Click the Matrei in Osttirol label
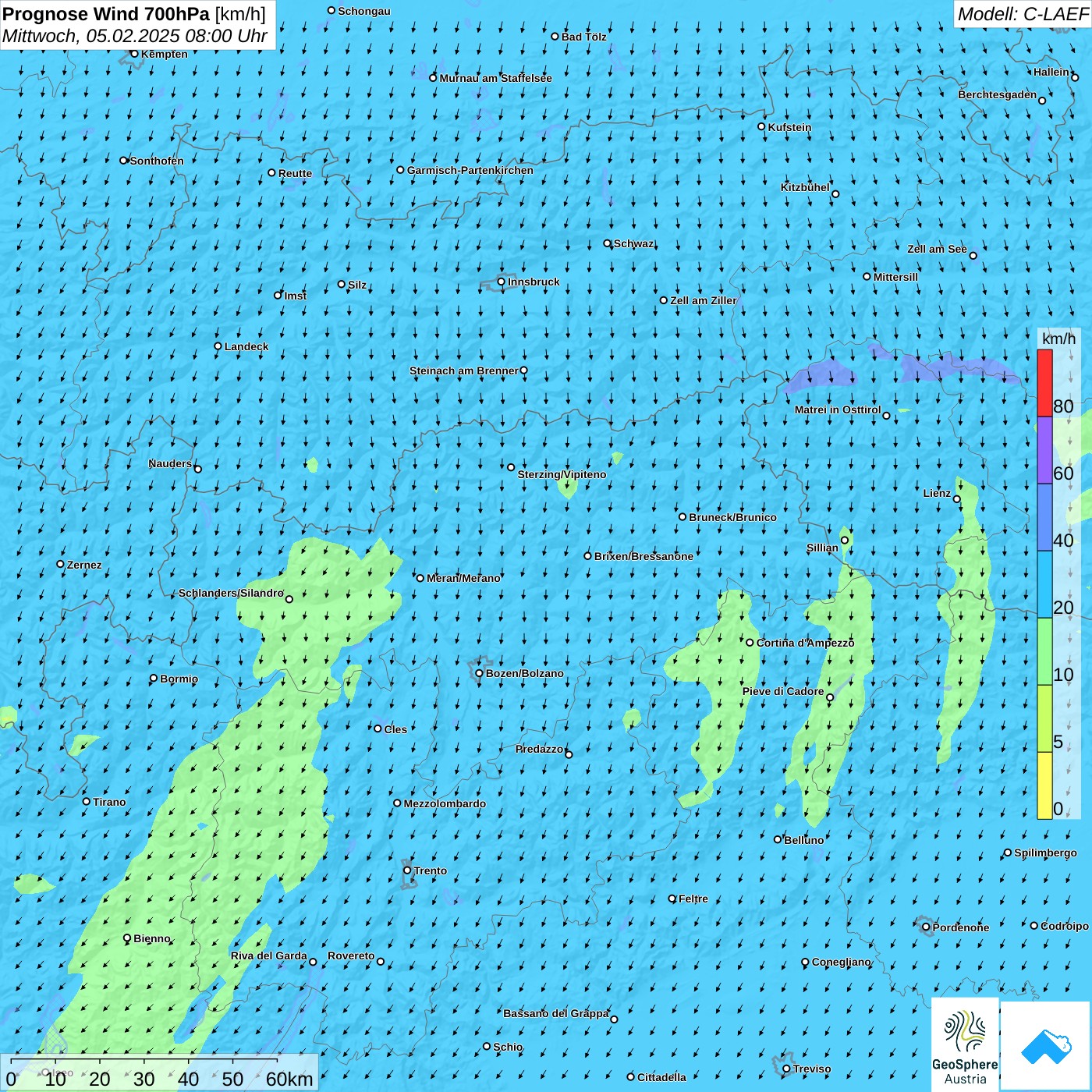 point(838,409)
